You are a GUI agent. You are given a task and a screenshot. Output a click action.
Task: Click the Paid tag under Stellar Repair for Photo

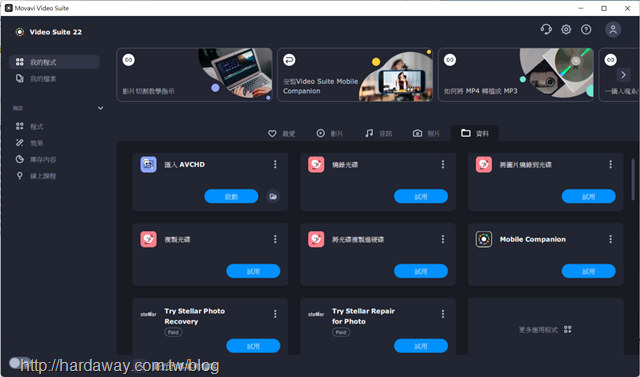point(341,332)
